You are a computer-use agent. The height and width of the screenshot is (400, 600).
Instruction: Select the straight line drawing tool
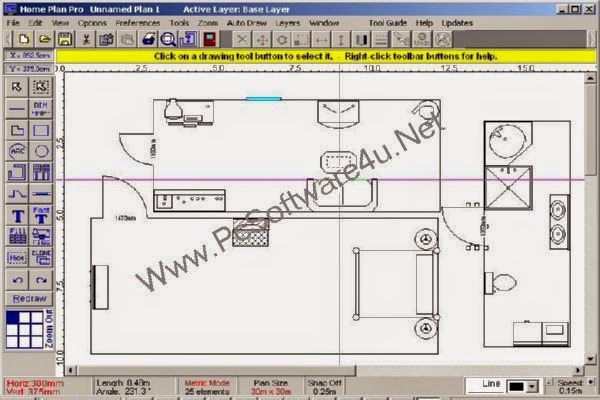pyautogui.click(x=17, y=109)
